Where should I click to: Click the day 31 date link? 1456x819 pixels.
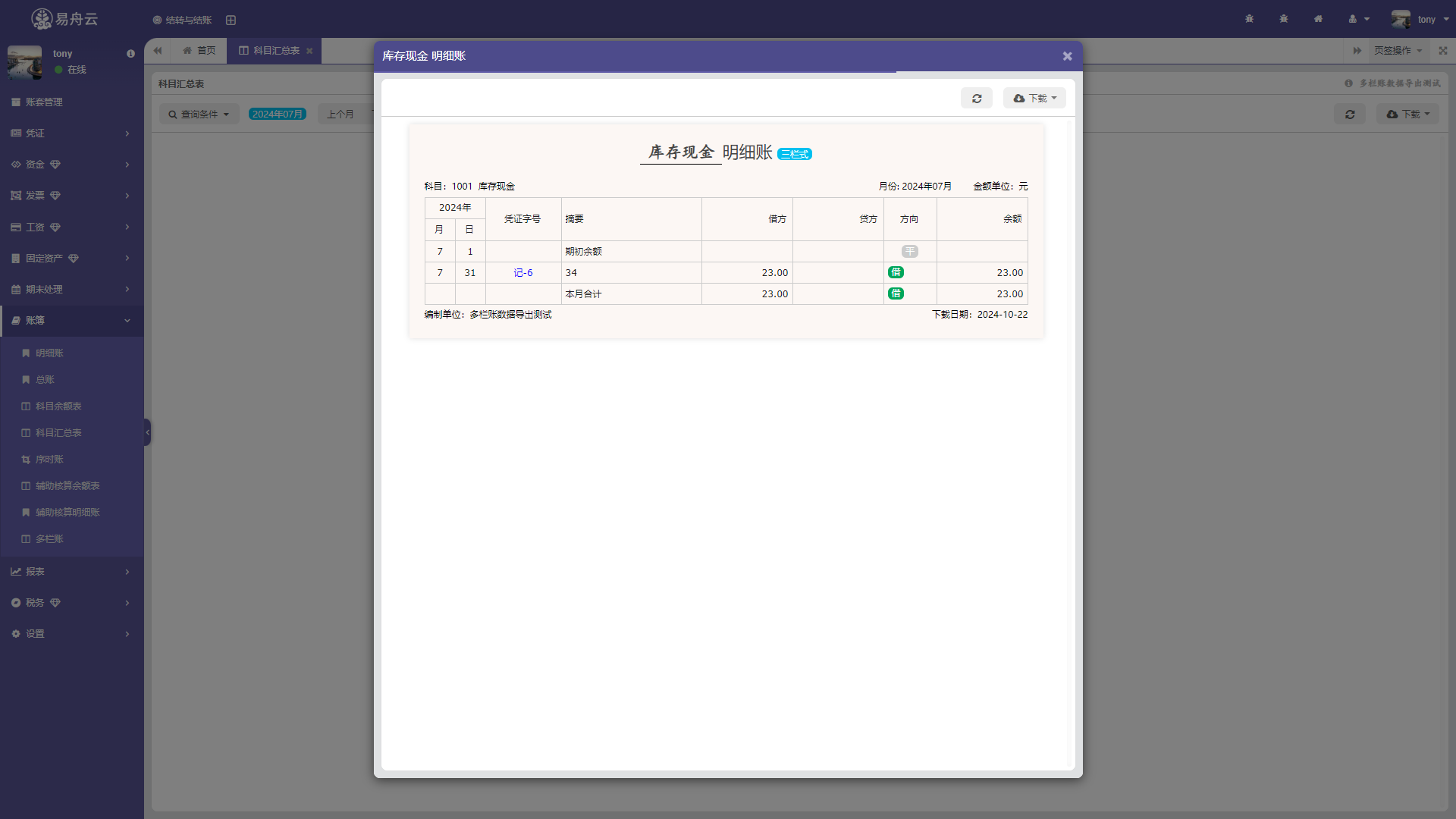[x=469, y=273]
